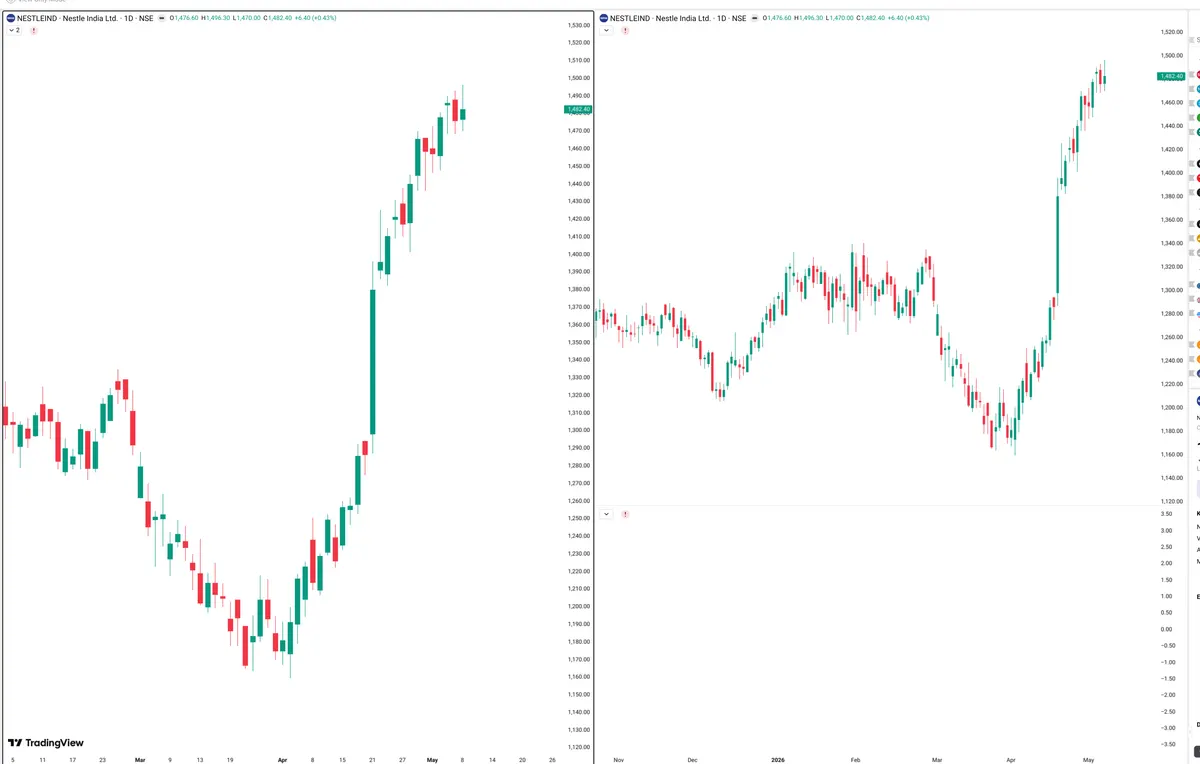Click the Nov label on right chart time axis
Viewport: 1200px width, 764px height.
click(617, 759)
